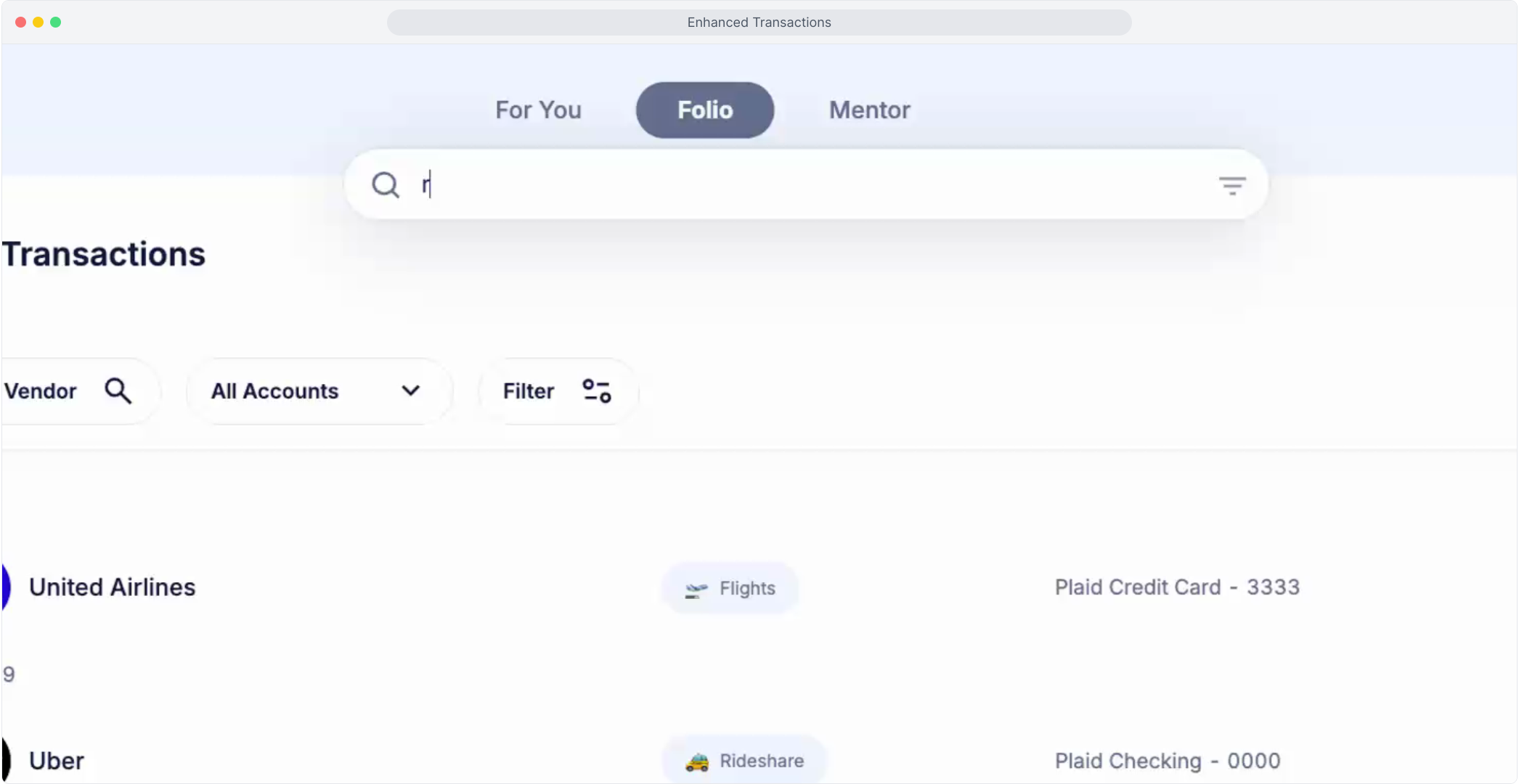Screen dimensions: 1519x784
Task: Open the United Airlines transaction
Action: tap(113, 587)
